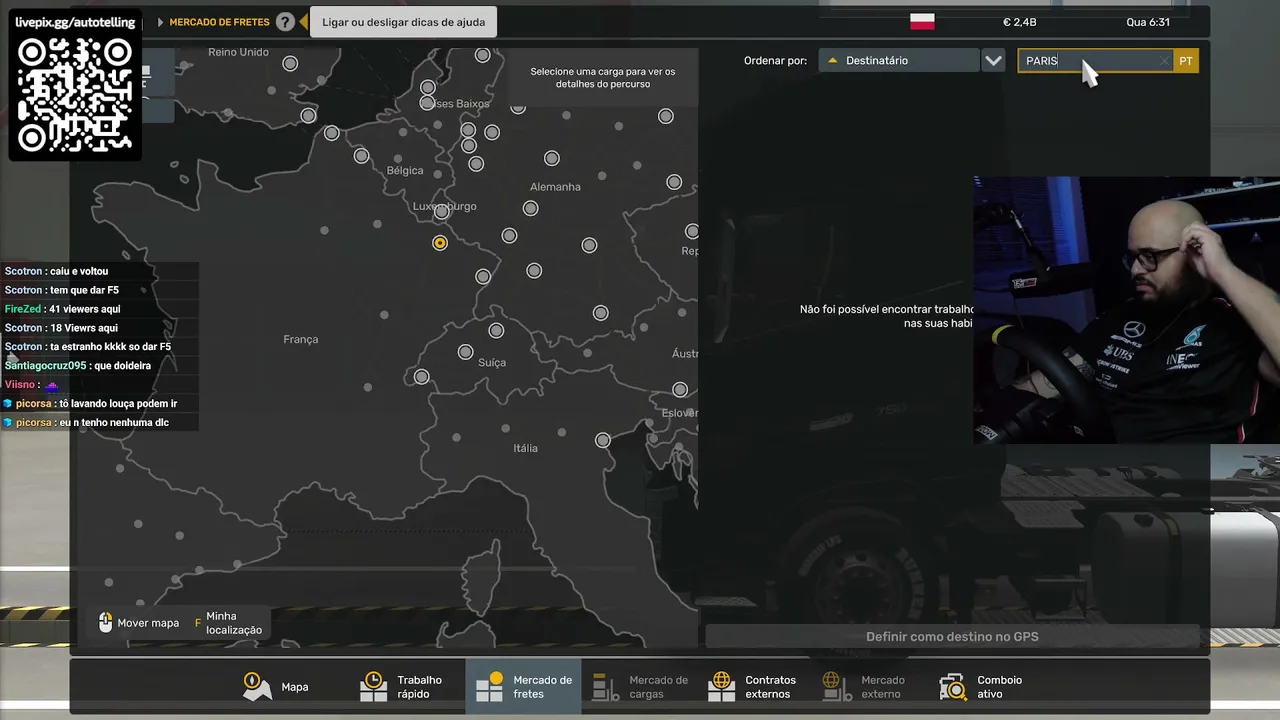Screen dimensions: 1280x720
Task: Click the Reino Unido label on the map
Action: tap(238, 52)
